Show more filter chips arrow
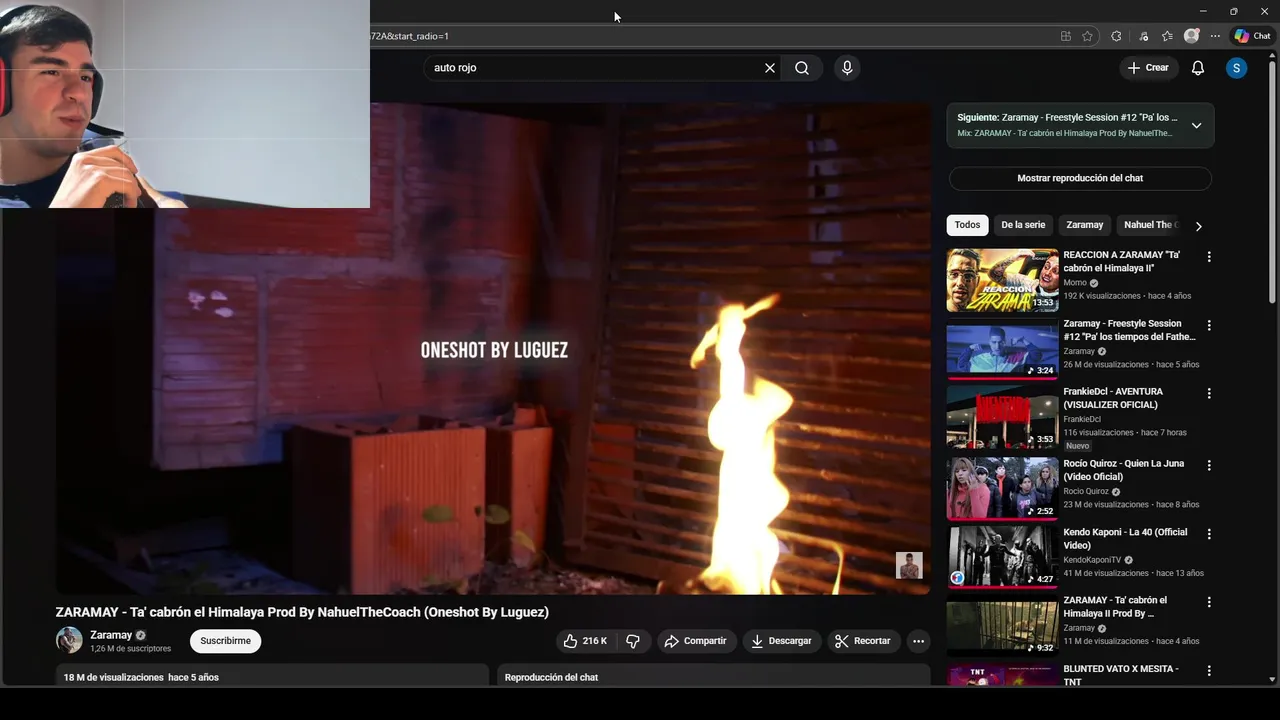The width and height of the screenshot is (1280, 720). (1198, 226)
